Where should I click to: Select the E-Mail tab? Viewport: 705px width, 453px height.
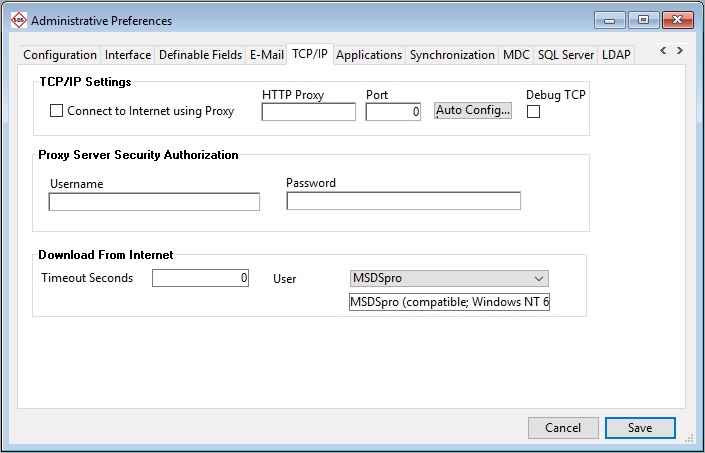267,55
